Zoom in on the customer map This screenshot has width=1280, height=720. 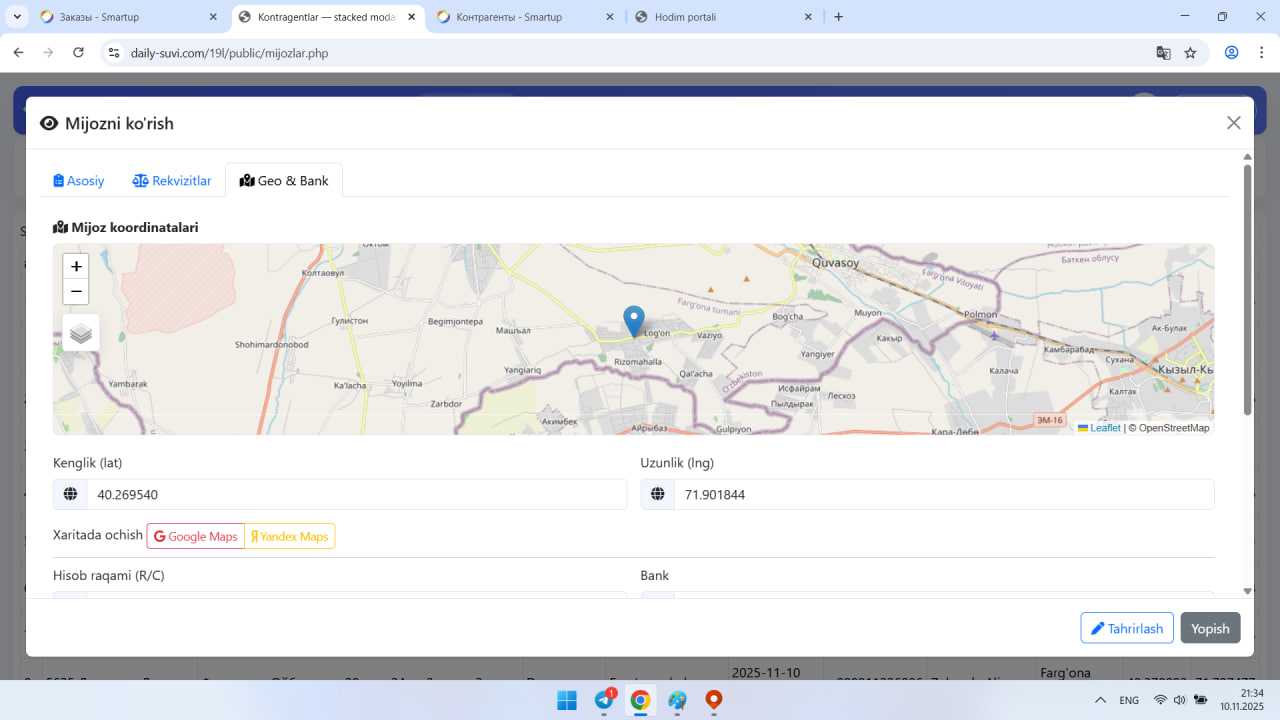[x=76, y=267]
